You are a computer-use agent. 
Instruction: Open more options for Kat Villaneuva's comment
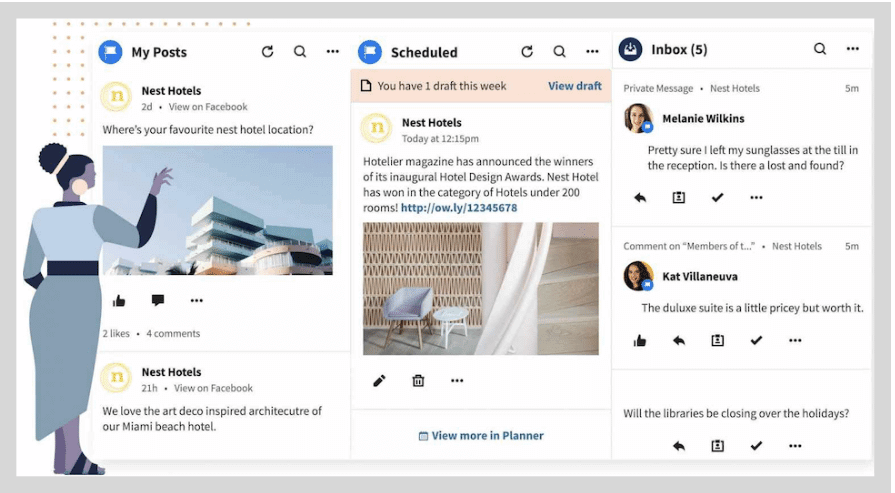795,341
